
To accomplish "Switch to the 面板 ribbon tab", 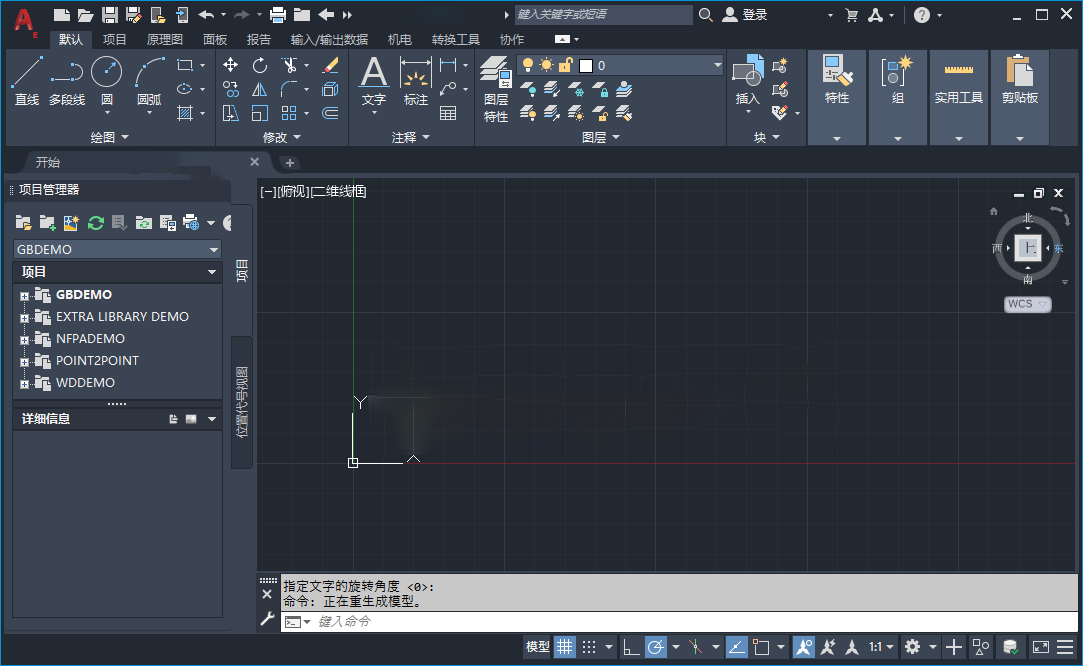I will click(x=215, y=39).
